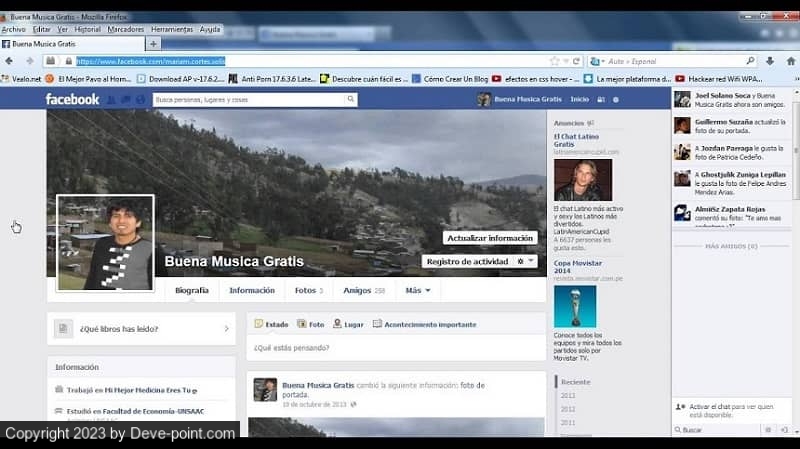
Task: Open messages icon in Facebook header
Action: tap(126, 99)
